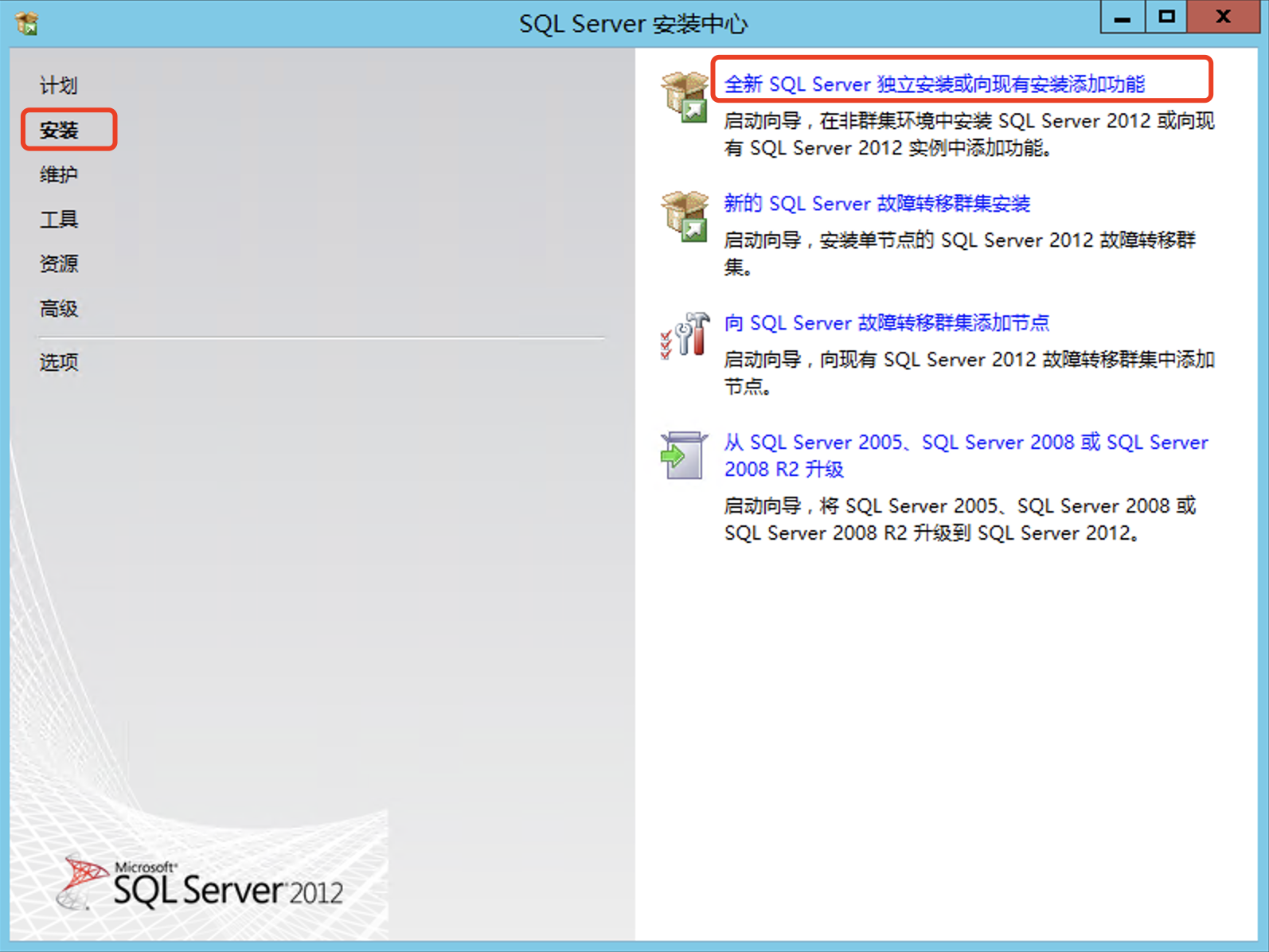Screen dimensions: 1269x952
Task: Open the 计划 (Planning) page
Action: [59, 85]
